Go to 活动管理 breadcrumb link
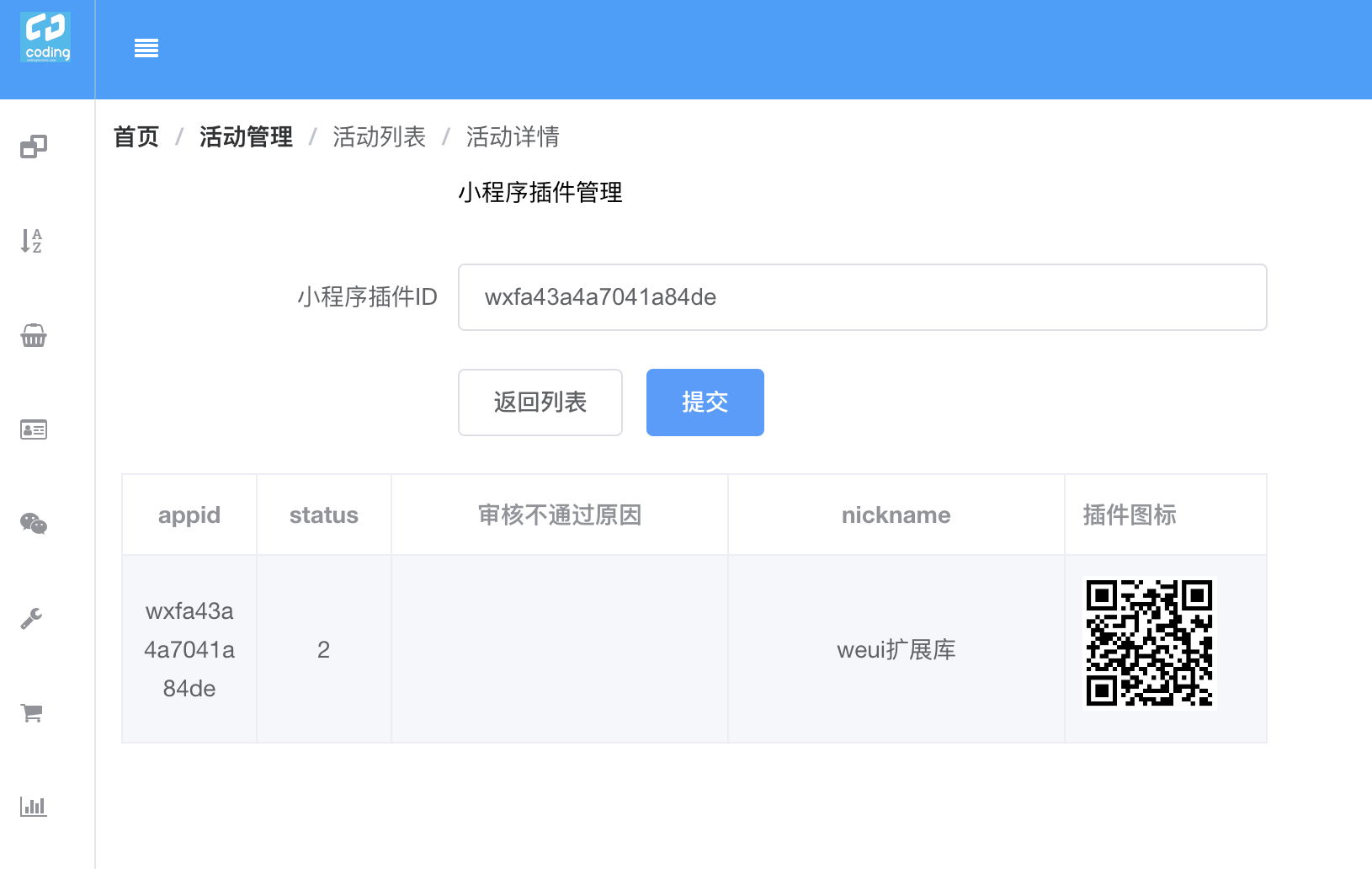Image resolution: width=1372 pixels, height=869 pixels. click(x=246, y=136)
